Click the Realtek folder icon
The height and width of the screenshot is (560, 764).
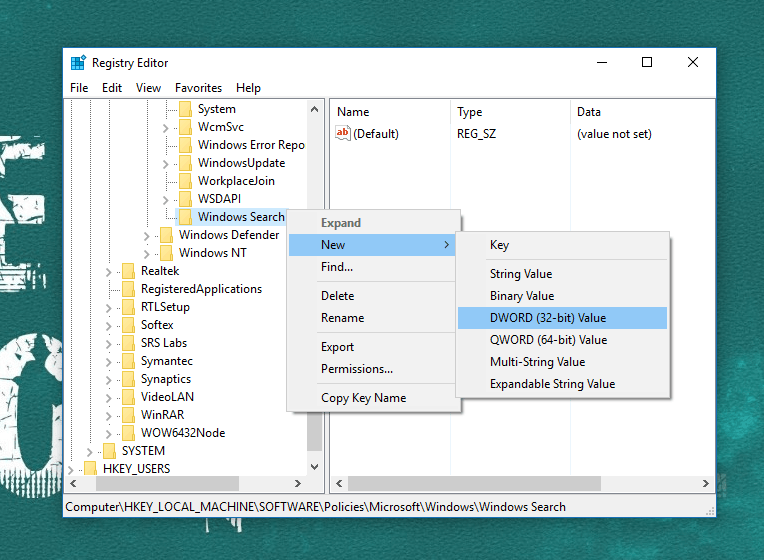click(x=129, y=271)
